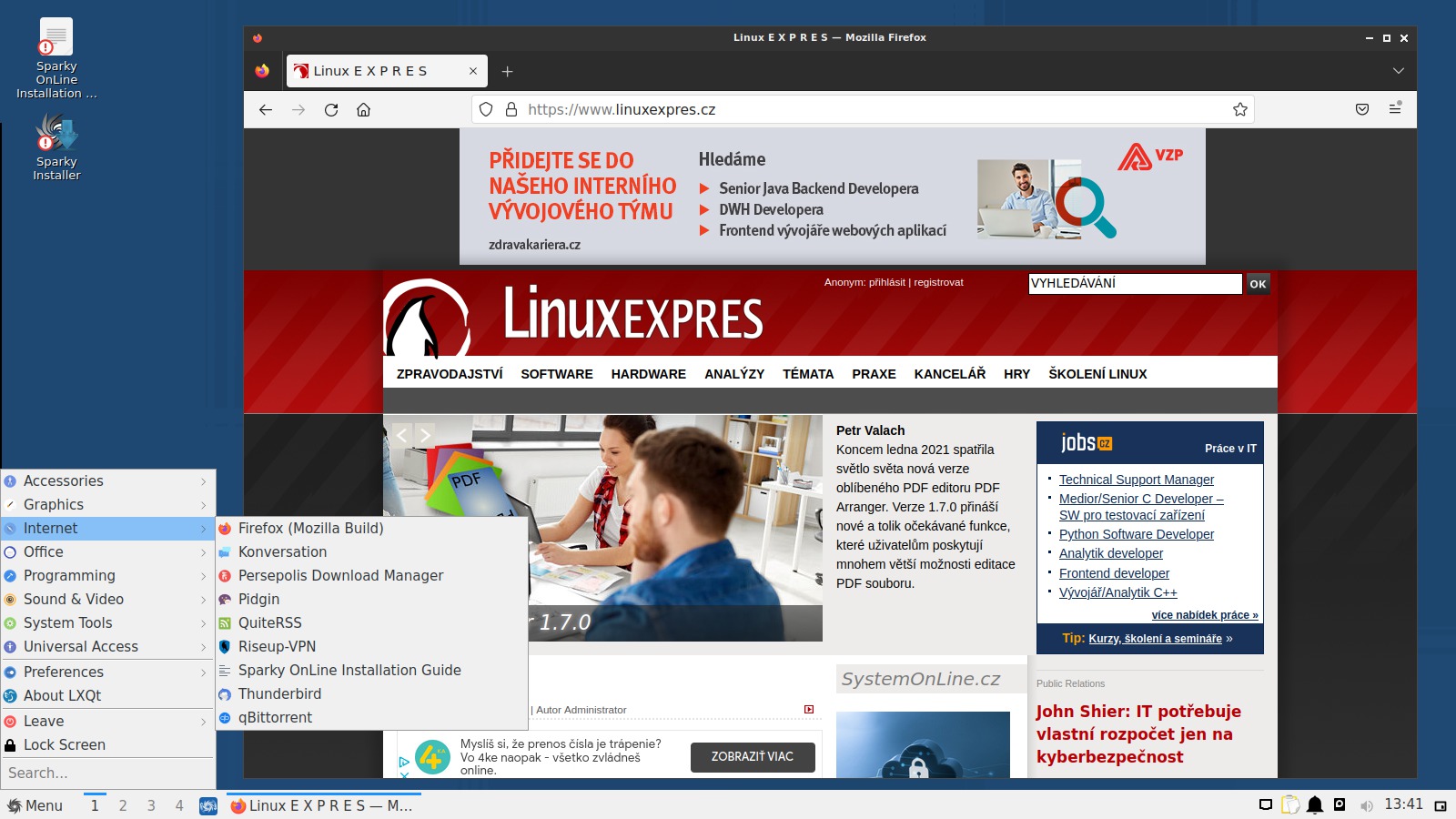The width and height of the screenshot is (1456, 819).
Task: Open Pocket save icon in toolbar
Action: click(1362, 109)
